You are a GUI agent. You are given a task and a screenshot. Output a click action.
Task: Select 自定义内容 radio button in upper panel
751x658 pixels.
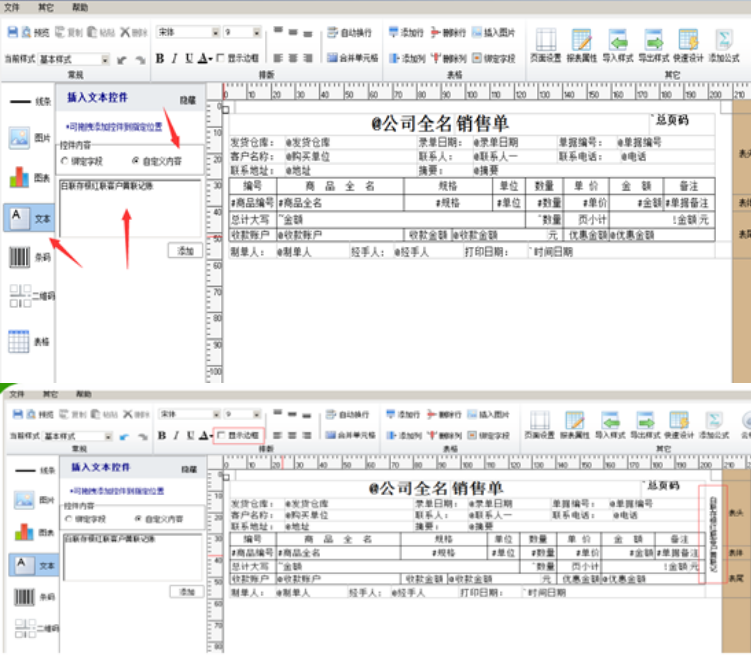pyautogui.click(x=136, y=160)
